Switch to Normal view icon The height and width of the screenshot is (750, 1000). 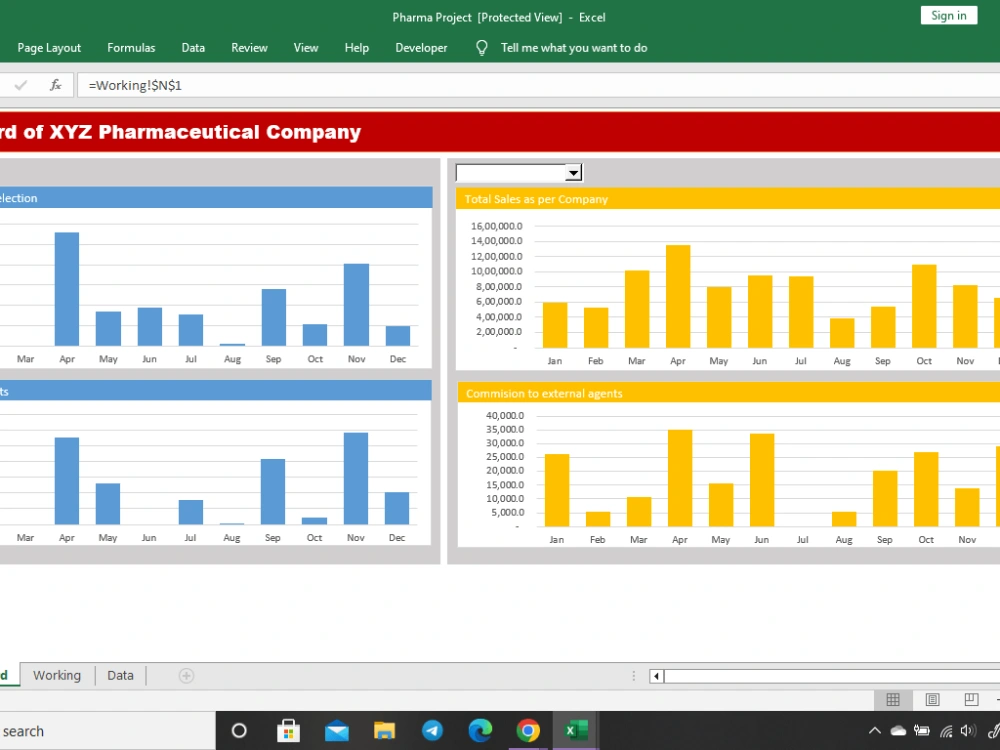pos(893,700)
